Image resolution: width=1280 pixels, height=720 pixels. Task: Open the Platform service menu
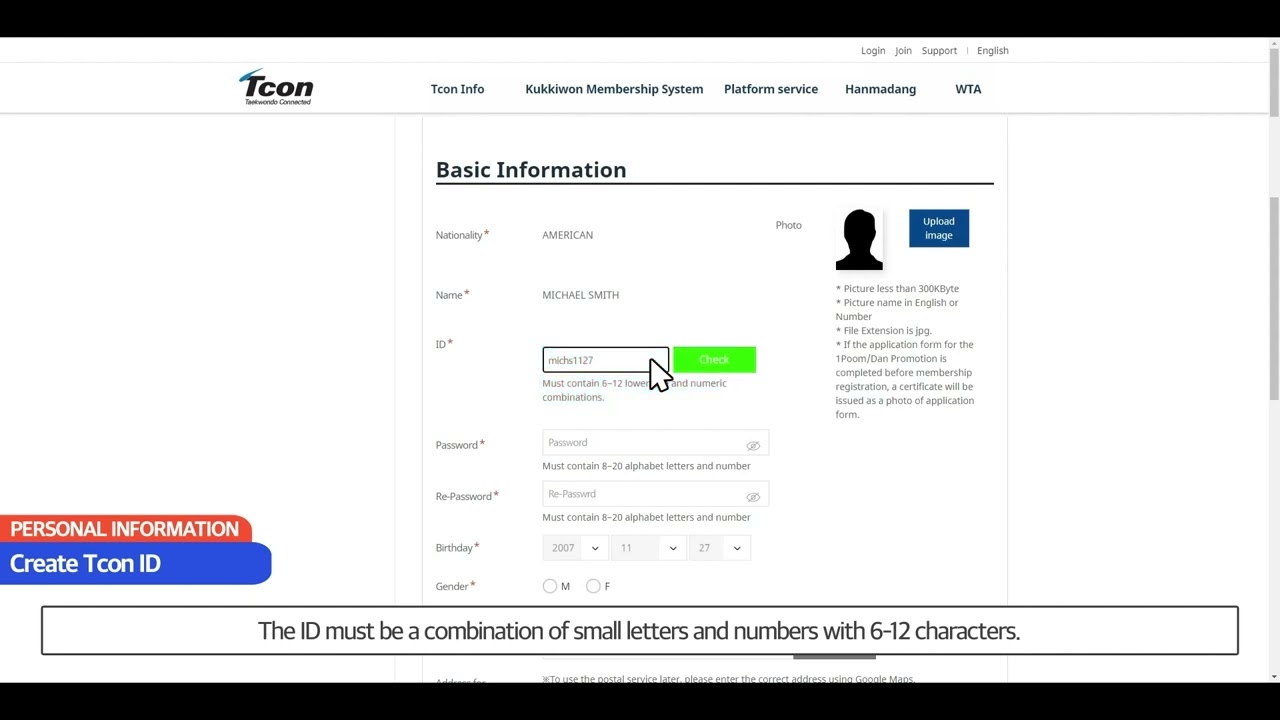click(771, 89)
